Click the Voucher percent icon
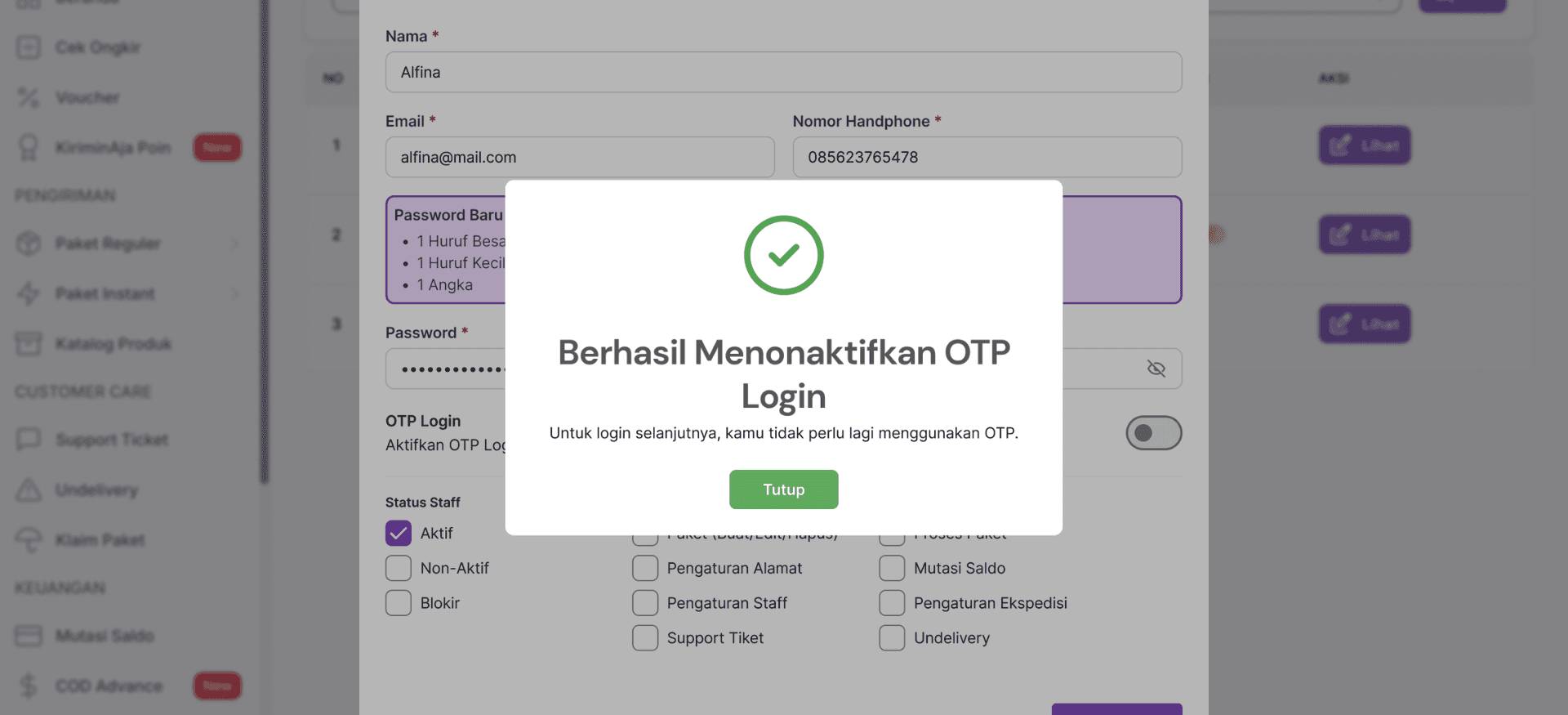Screen dimensions: 1568x715 (29, 97)
